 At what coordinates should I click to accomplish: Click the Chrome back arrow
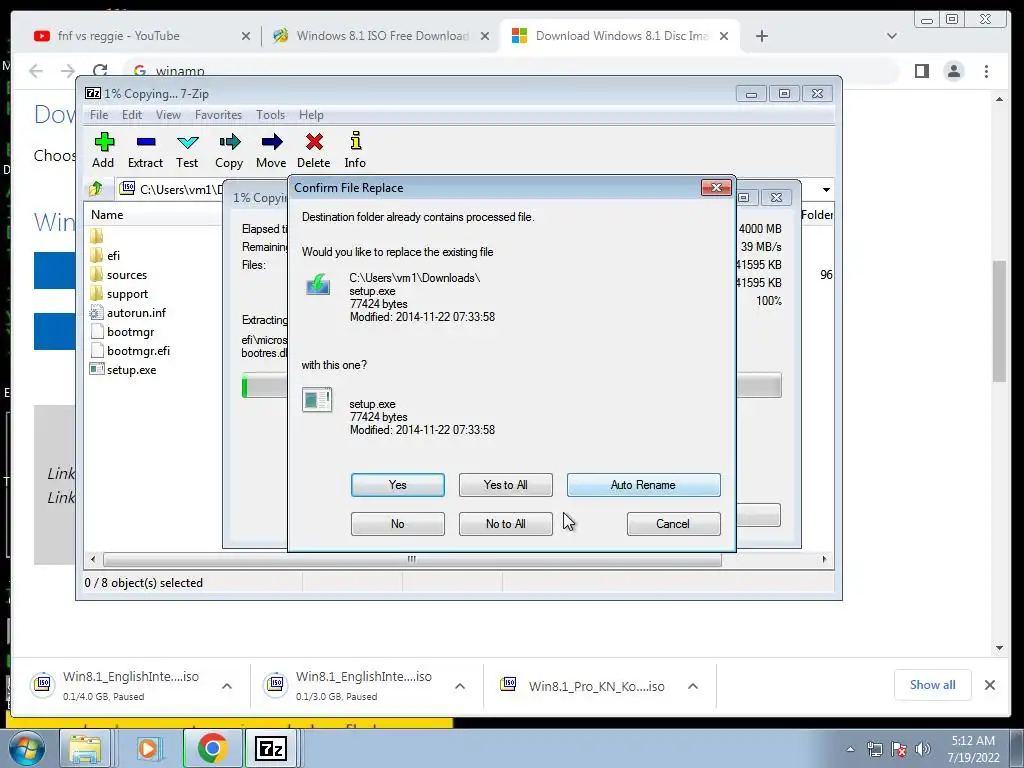tap(36, 71)
